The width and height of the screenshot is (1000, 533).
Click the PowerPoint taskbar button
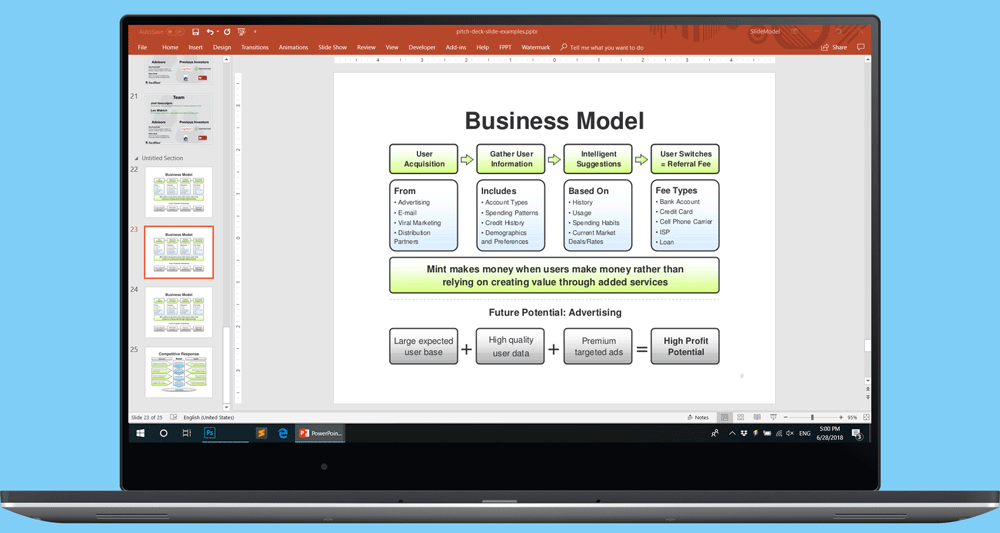coord(320,433)
